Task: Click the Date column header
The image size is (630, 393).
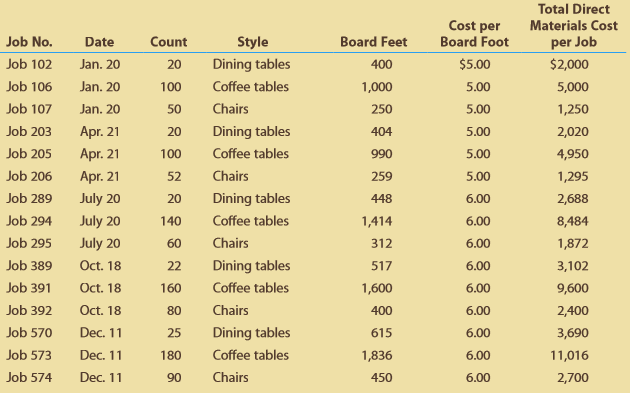Action: (x=99, y=42)
